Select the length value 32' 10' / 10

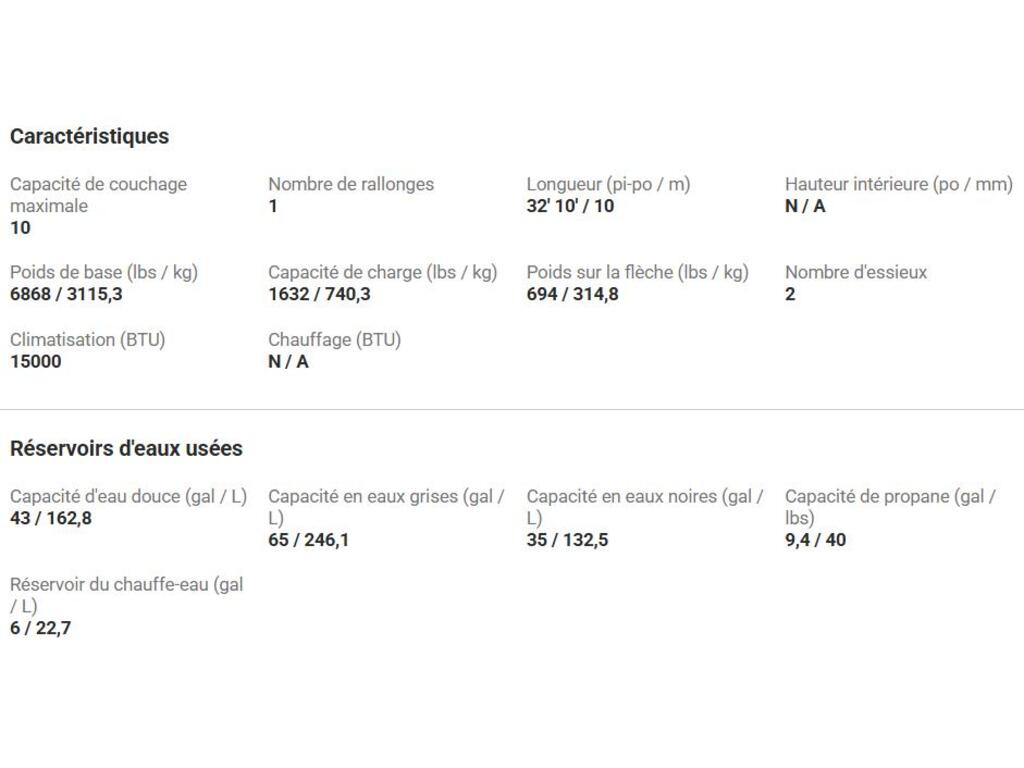click(x=570, y=206)
